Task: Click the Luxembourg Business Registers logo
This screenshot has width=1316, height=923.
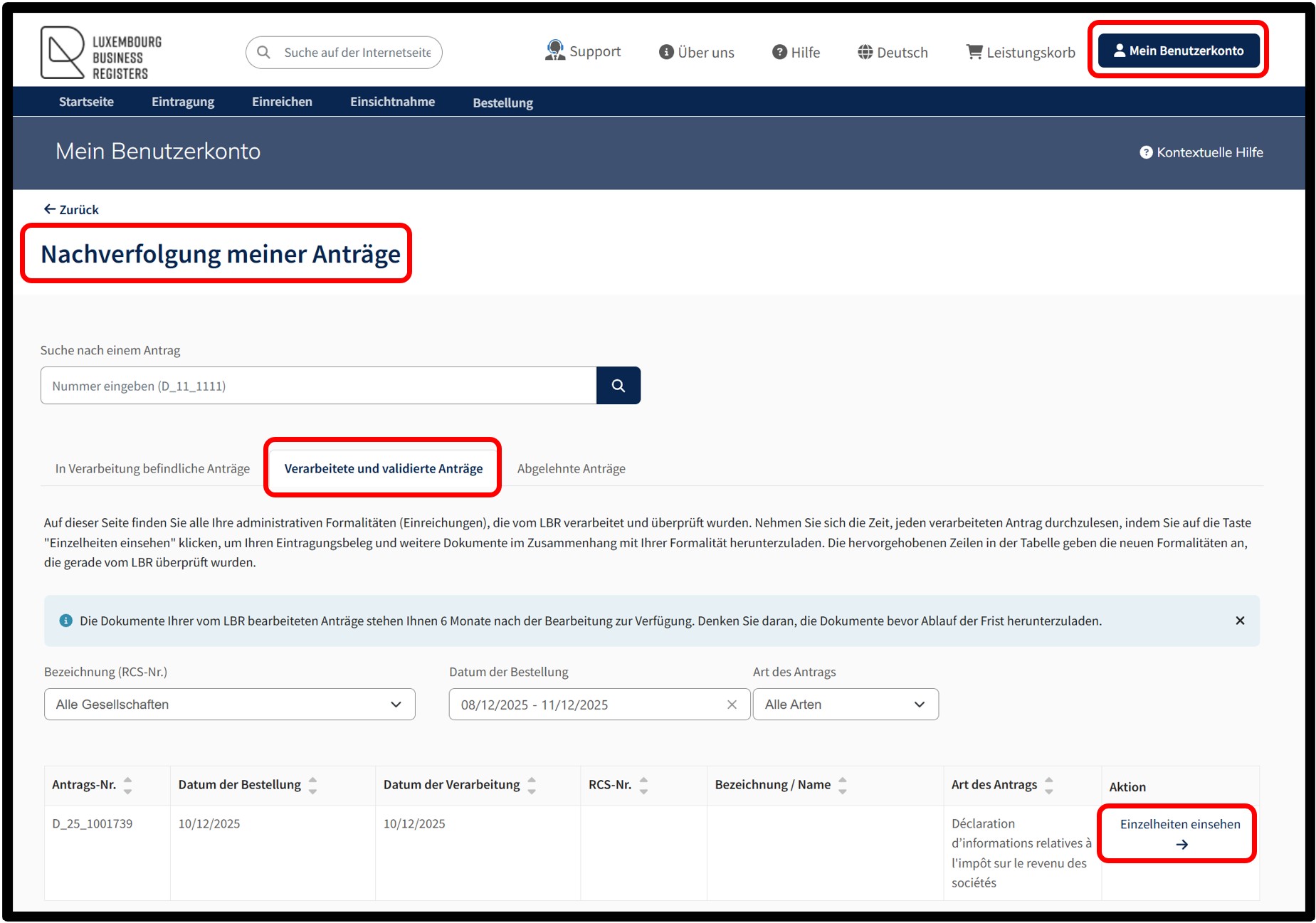Action: 101,53
